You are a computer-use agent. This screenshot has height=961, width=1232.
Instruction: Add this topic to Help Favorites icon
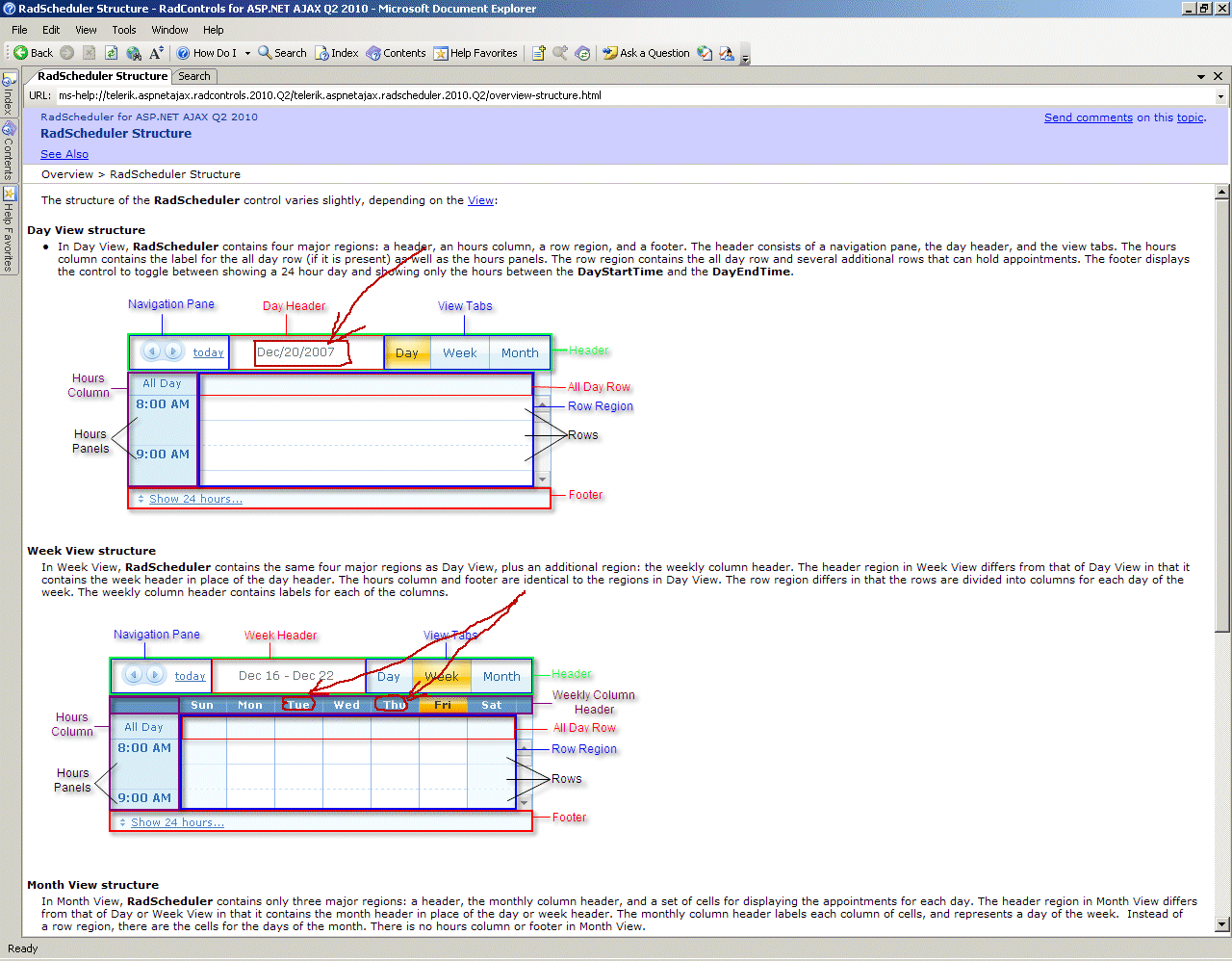[x=538, y=53]
